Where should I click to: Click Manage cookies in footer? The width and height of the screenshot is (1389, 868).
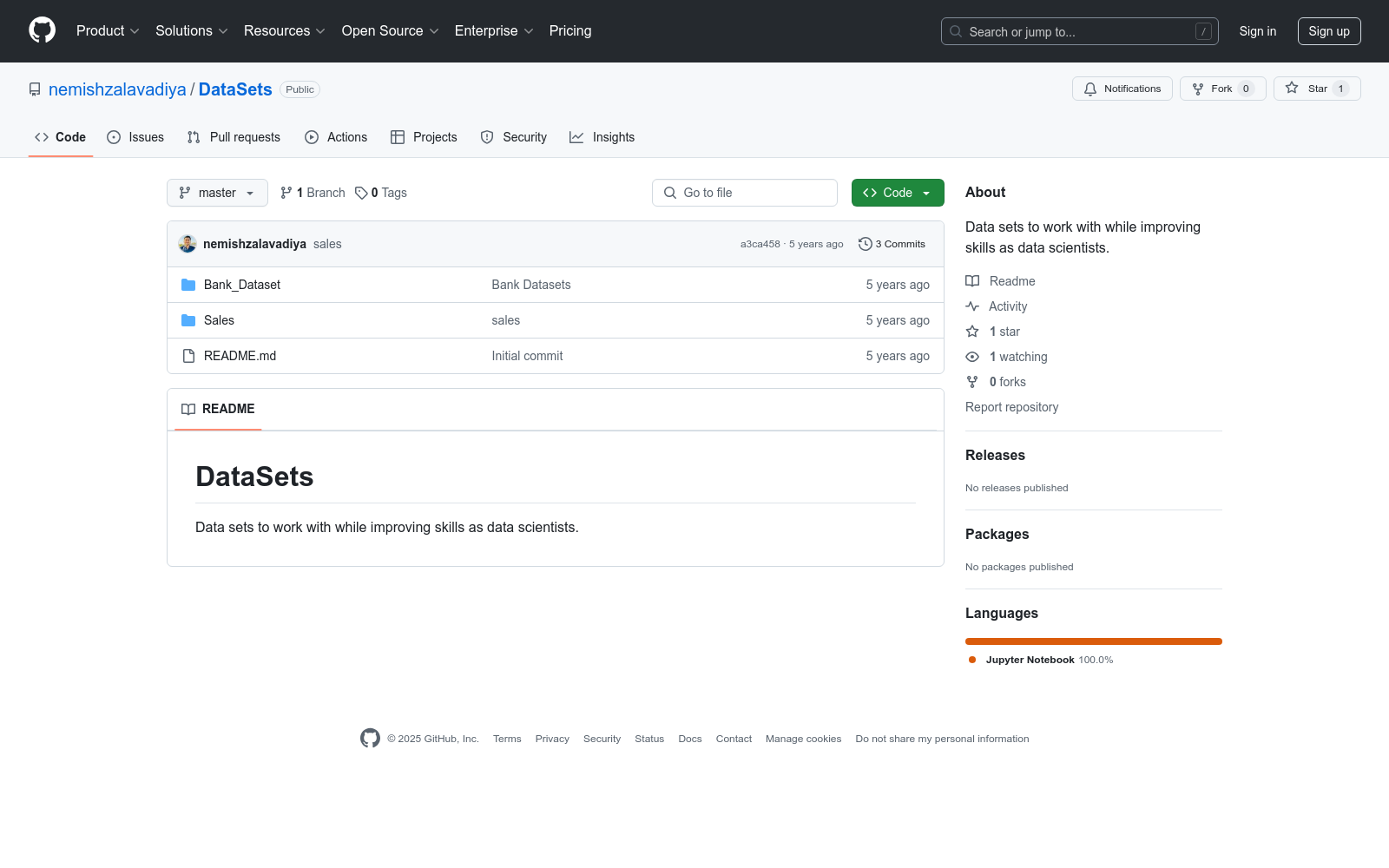803,739
